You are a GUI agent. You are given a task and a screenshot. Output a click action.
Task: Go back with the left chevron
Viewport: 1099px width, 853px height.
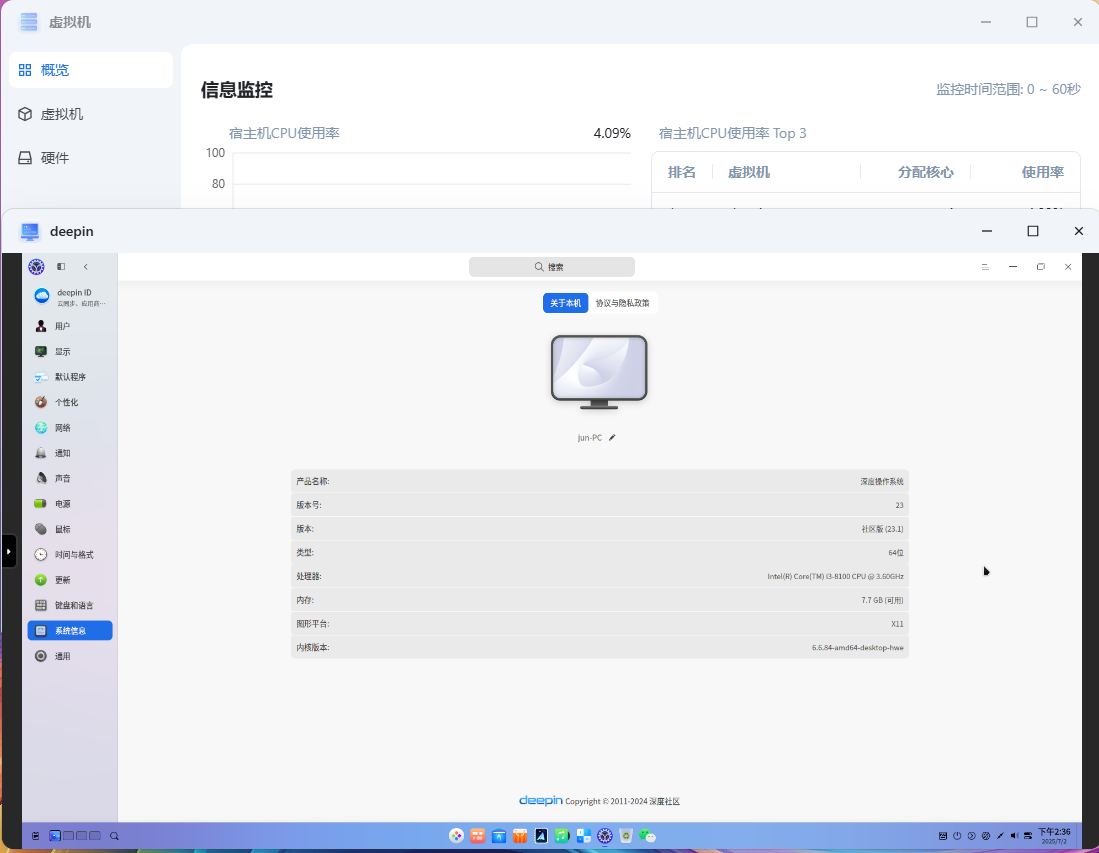[x=86, y=267]
